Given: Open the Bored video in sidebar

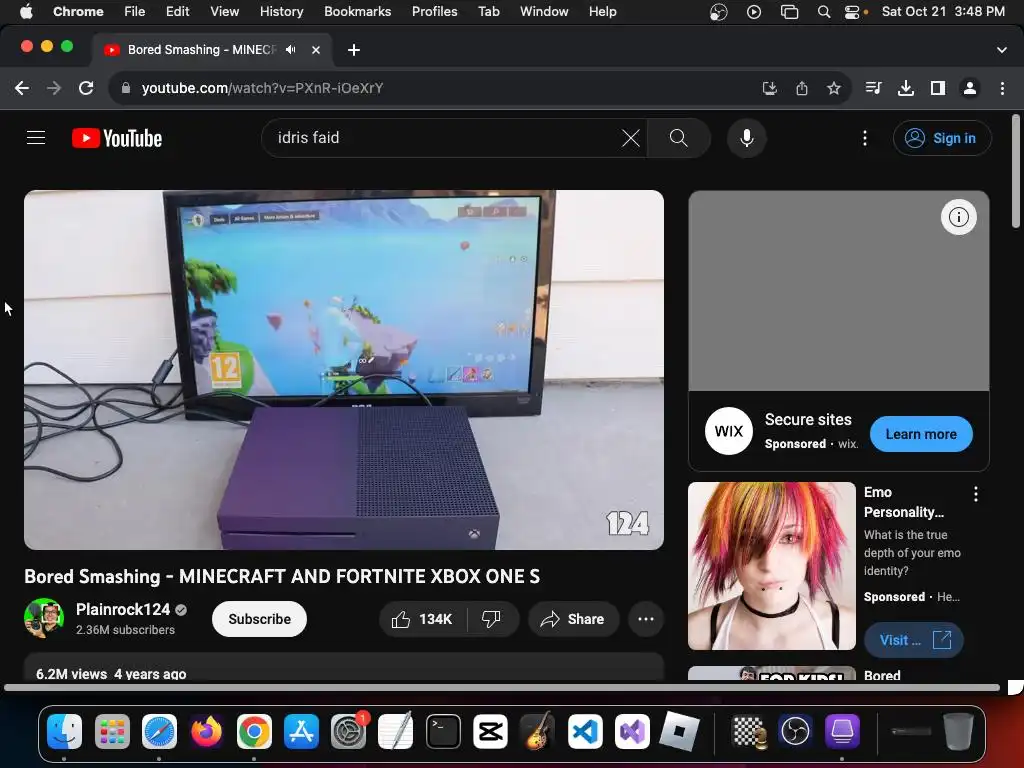Looking at the screenshot, I should pyautogui.click(x=772, y=673).
